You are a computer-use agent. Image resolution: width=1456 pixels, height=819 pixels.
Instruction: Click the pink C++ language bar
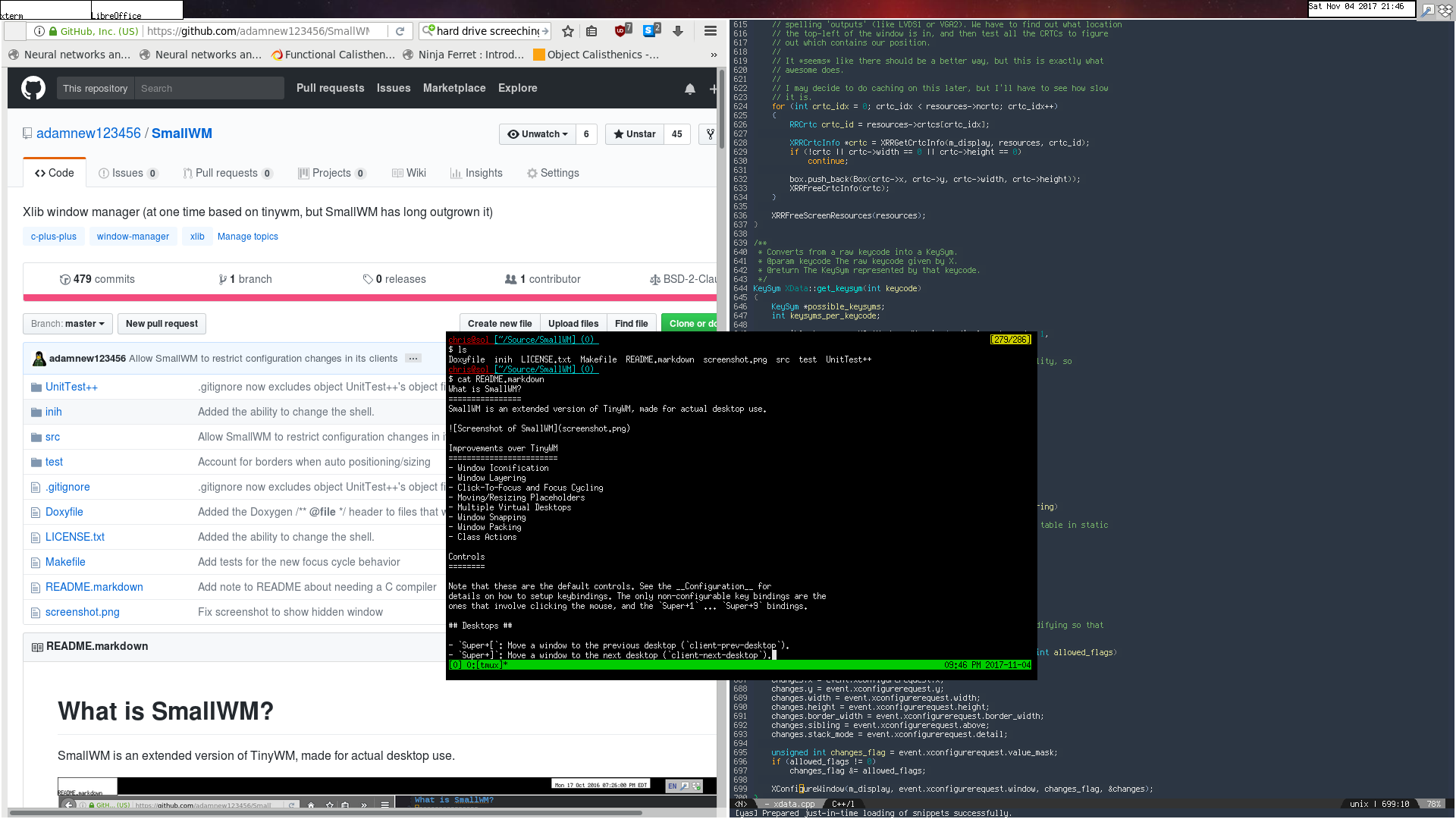(x=370, y=298)
